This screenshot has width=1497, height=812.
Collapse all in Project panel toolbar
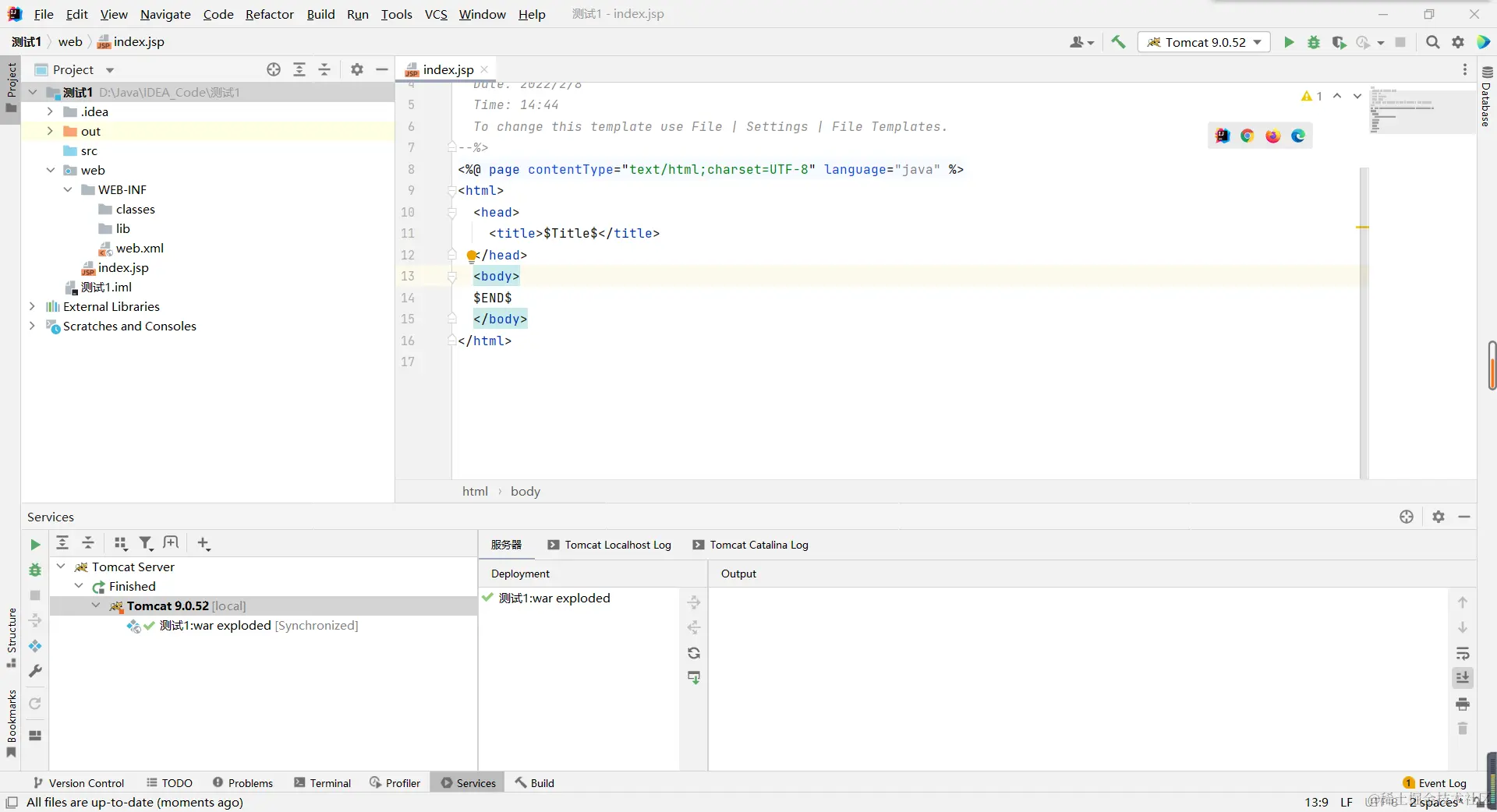[324, 69]
